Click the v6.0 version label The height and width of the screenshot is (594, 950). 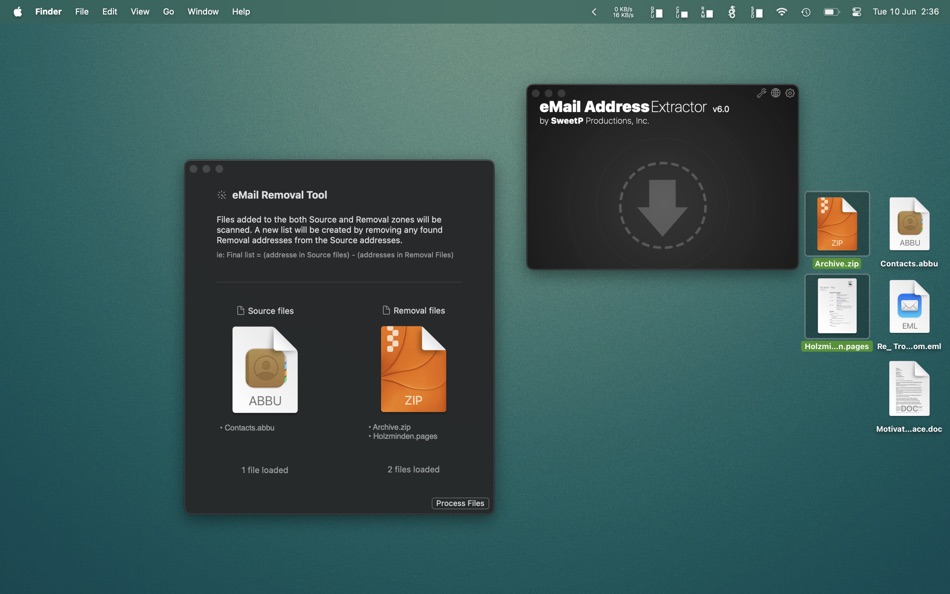(x=721, y=109)
